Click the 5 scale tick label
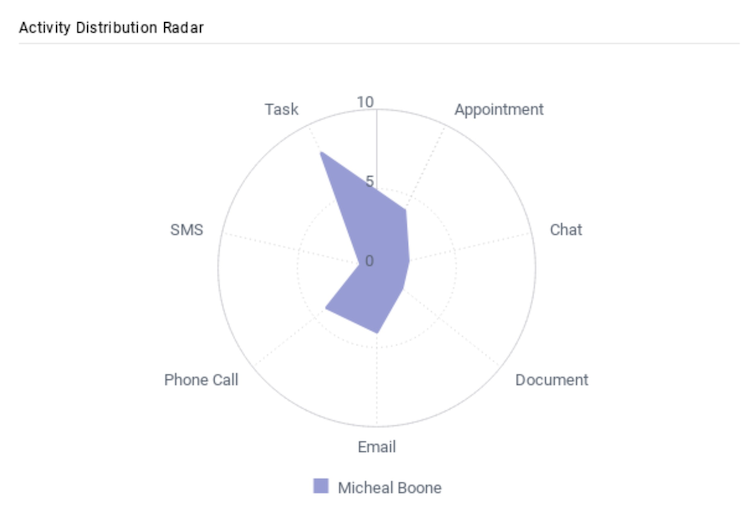This screenshot has height=511, width=755. 369,181
